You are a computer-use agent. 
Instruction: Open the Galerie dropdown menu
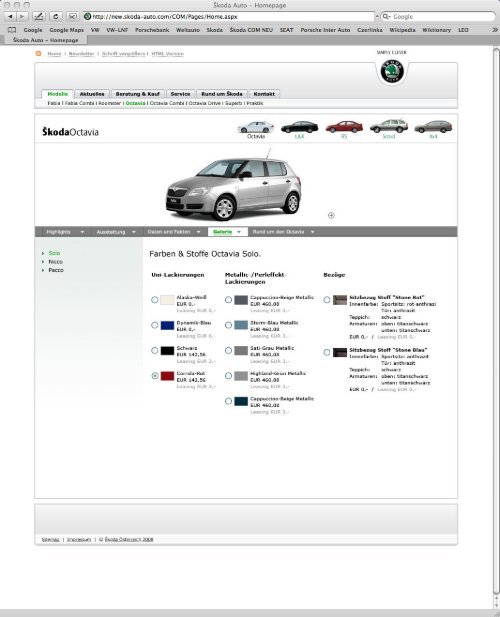[x=227, y=232]
